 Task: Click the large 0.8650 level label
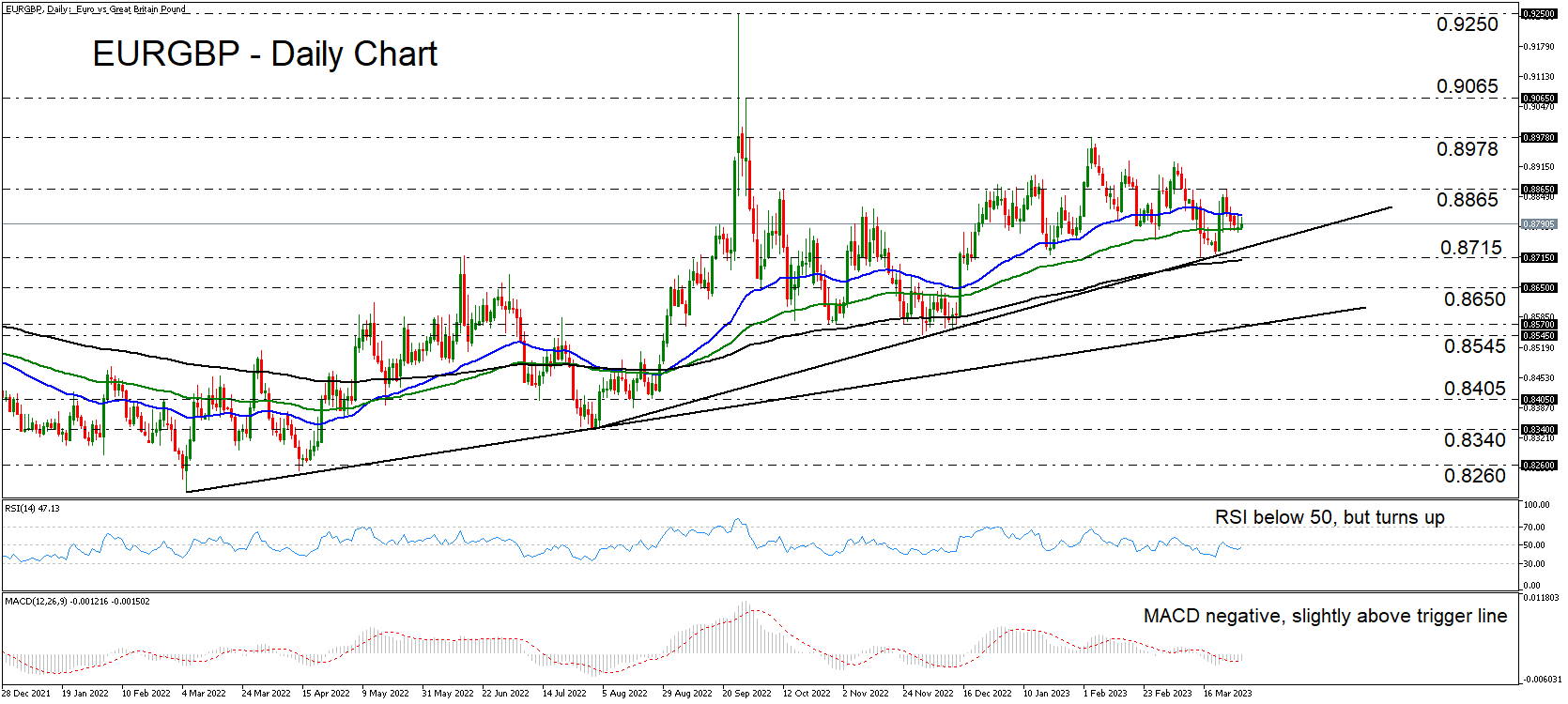point(1475,298)
